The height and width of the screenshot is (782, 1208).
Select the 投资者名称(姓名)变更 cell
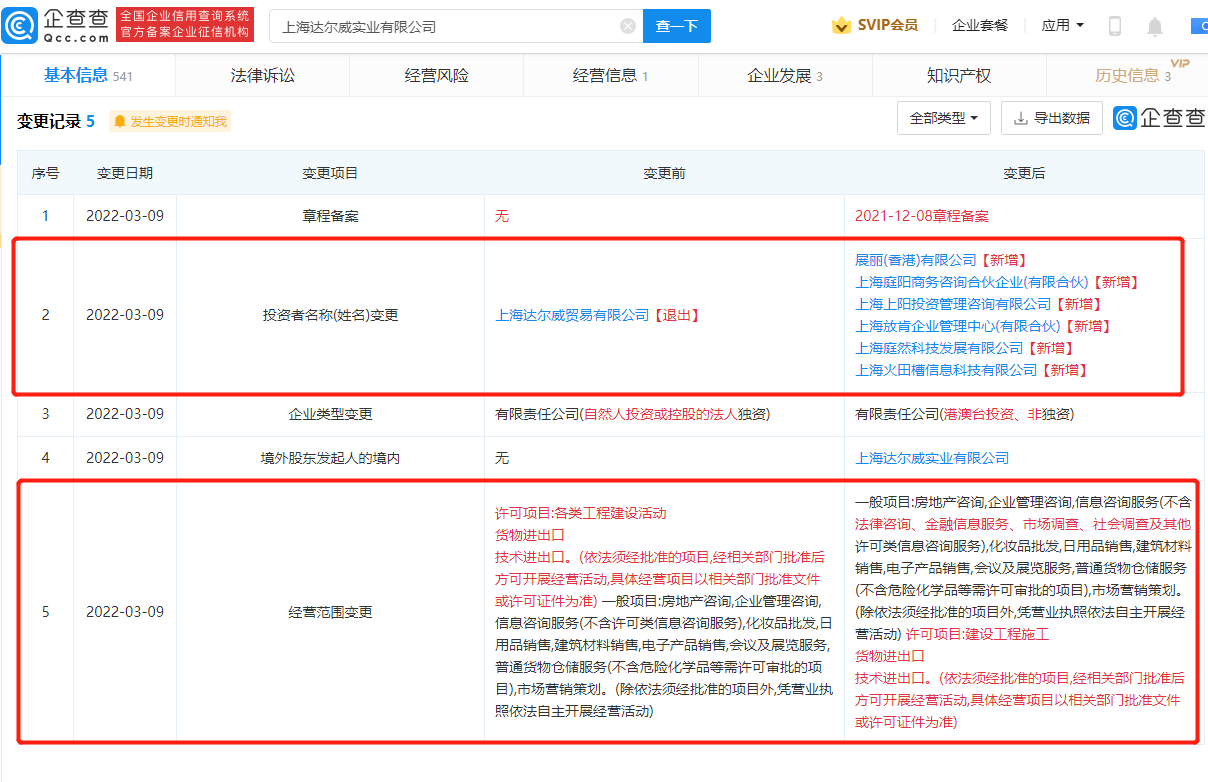point(330,315)
